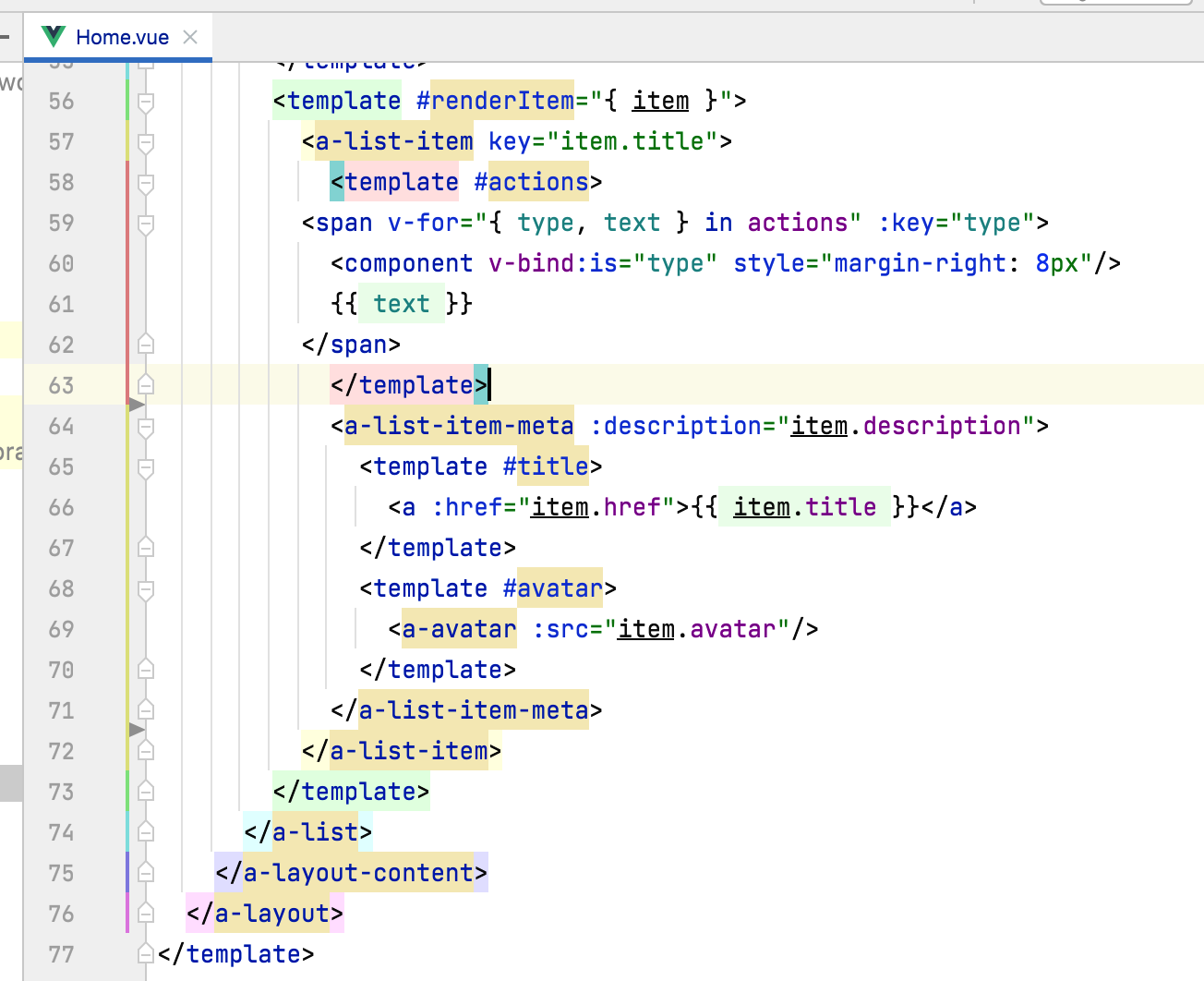The image size is (1204, 981).
Task: Collapse the fold marker on line 64
Action: 146,427
